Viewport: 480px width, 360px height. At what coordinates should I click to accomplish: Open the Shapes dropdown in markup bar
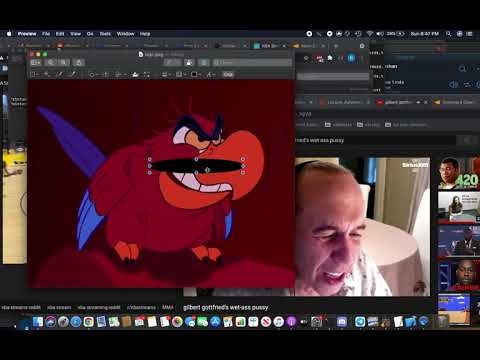point(93,75)
